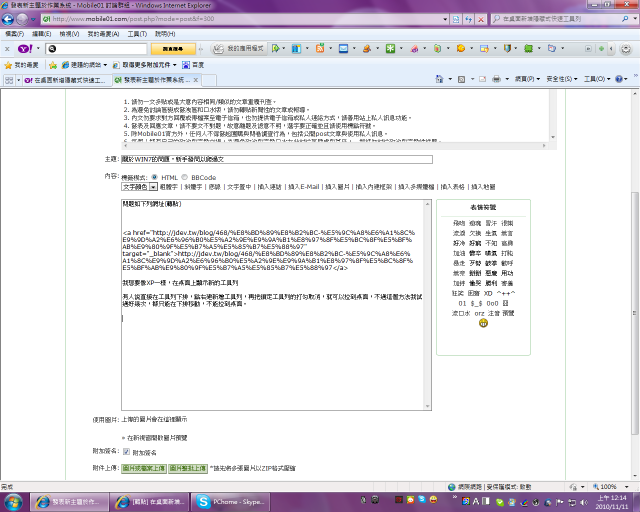Close the Yahoo toolbar with its X
This screenshot has width=640, height=512.
point(7,49)
